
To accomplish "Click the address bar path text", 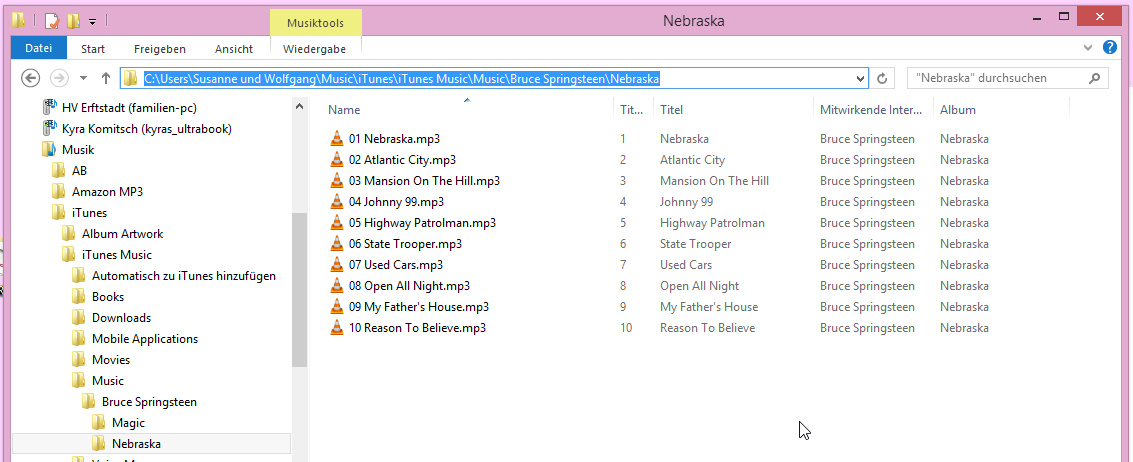I will coord(402,78).
